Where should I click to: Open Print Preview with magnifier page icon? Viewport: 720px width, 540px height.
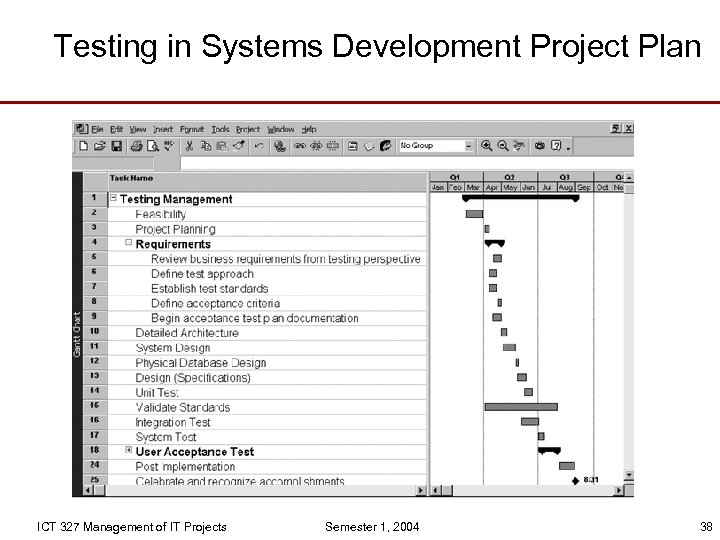152,146
